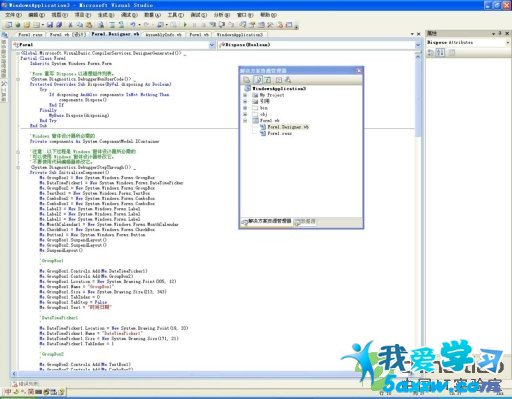The width and height of the screenshot is (512, 399).
Task: Toggle Alphabetical sort in Properties panel
Action: (440, 53)
